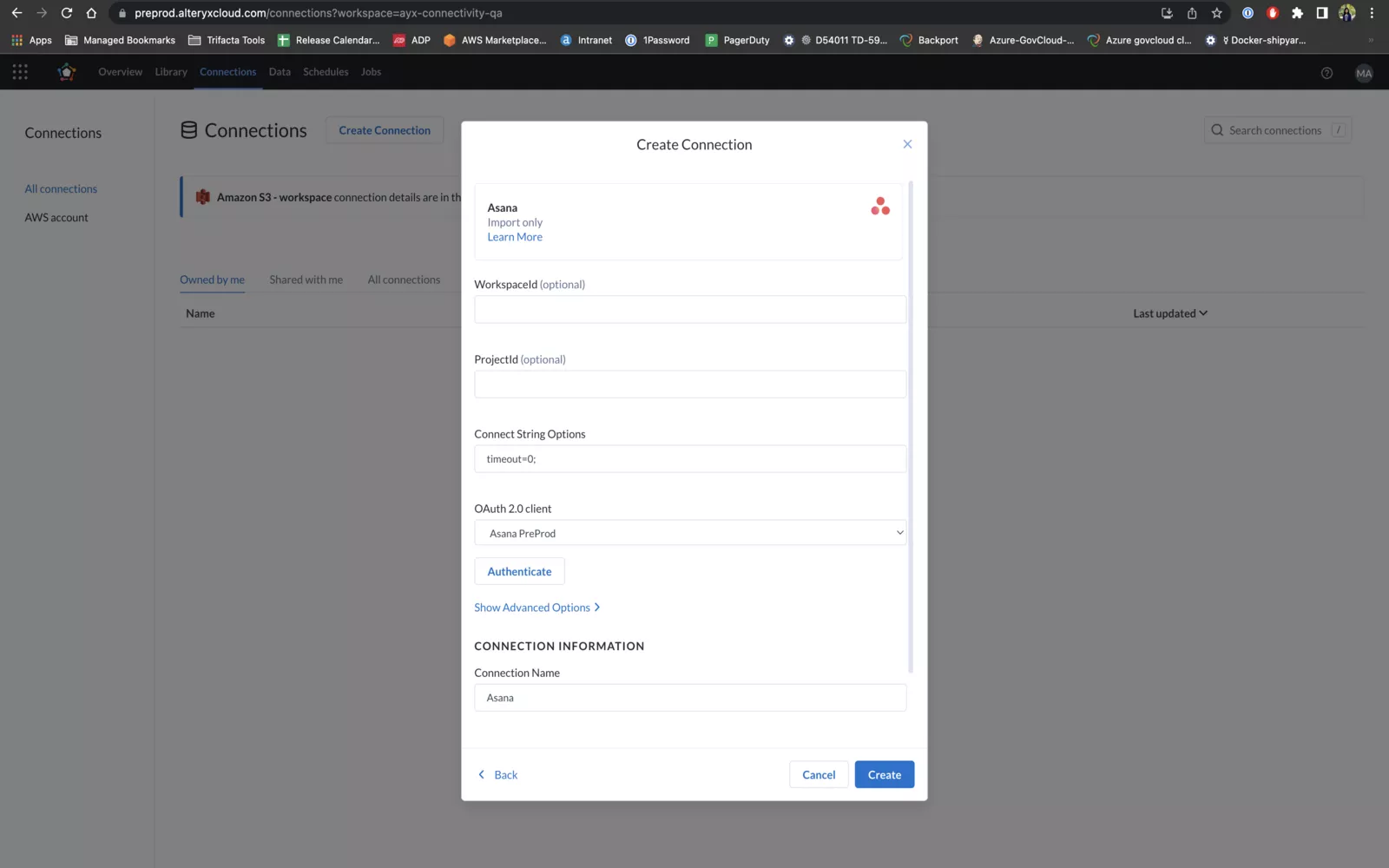Click the browser home icon
This screenshot has width=1389, height=868.
tap(91, 13)
